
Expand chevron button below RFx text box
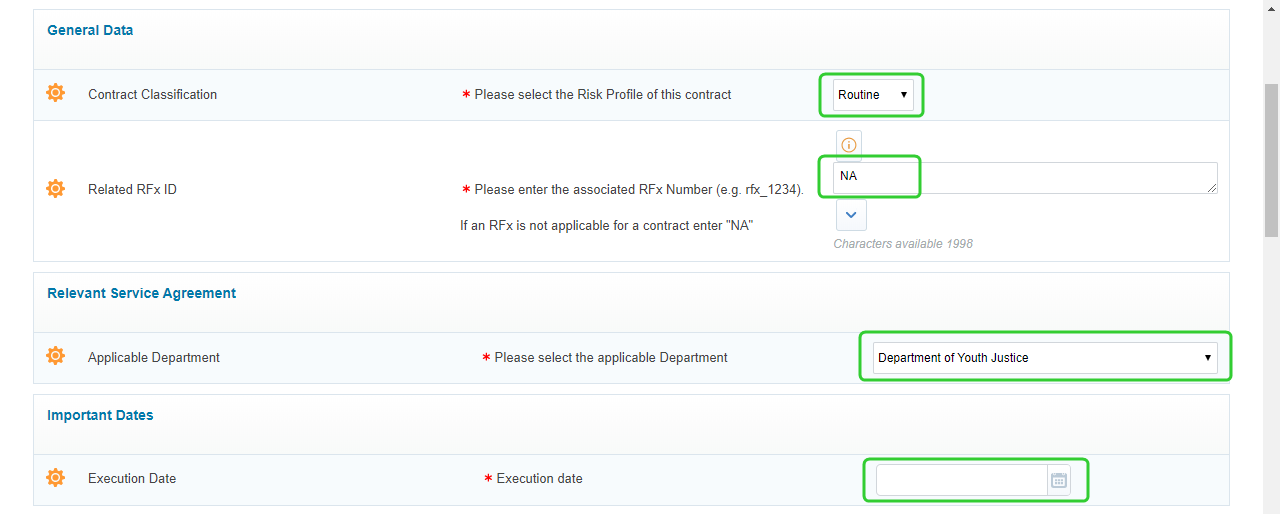(x=851, y=215)
